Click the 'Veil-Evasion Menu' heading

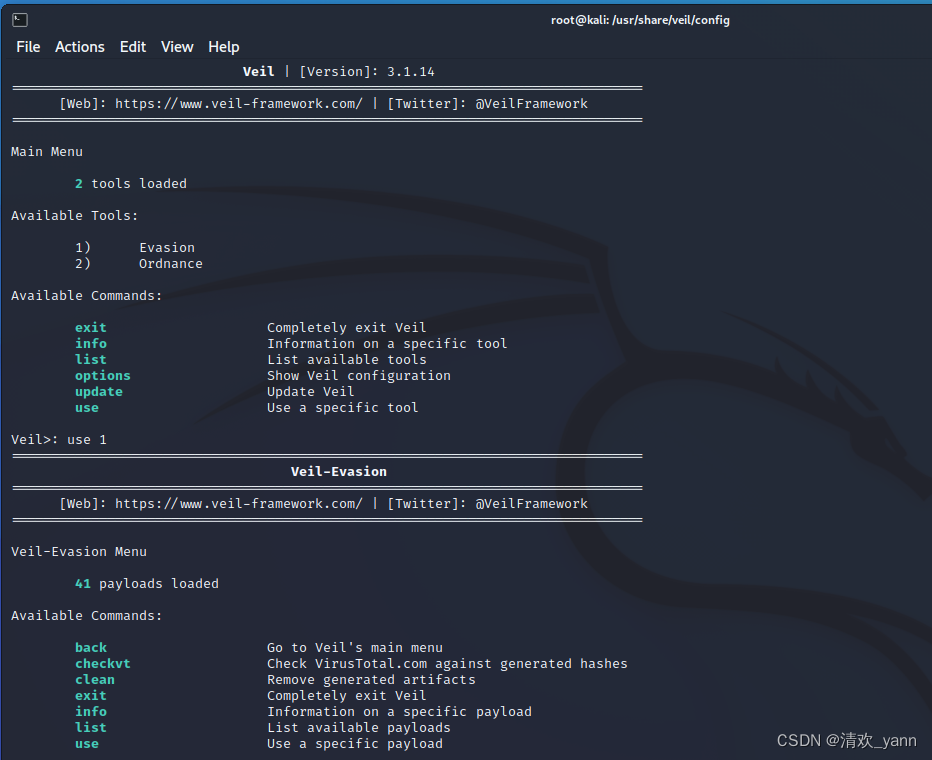pyautogui.click(x=78, y=552)
